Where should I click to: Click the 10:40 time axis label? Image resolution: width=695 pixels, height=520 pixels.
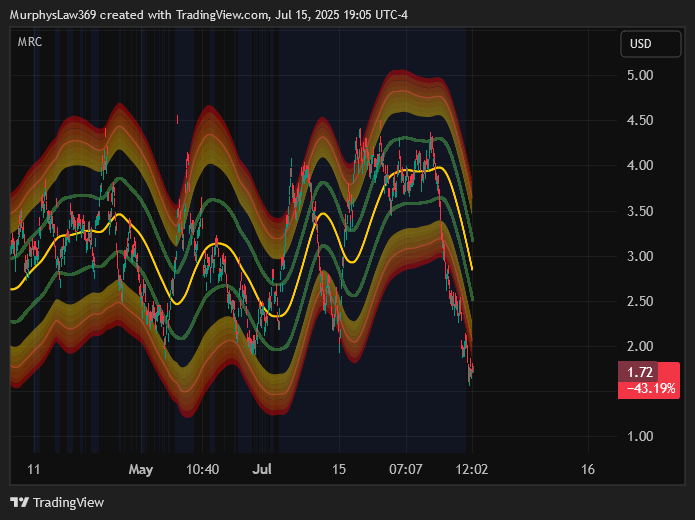[x=202, y=469]
